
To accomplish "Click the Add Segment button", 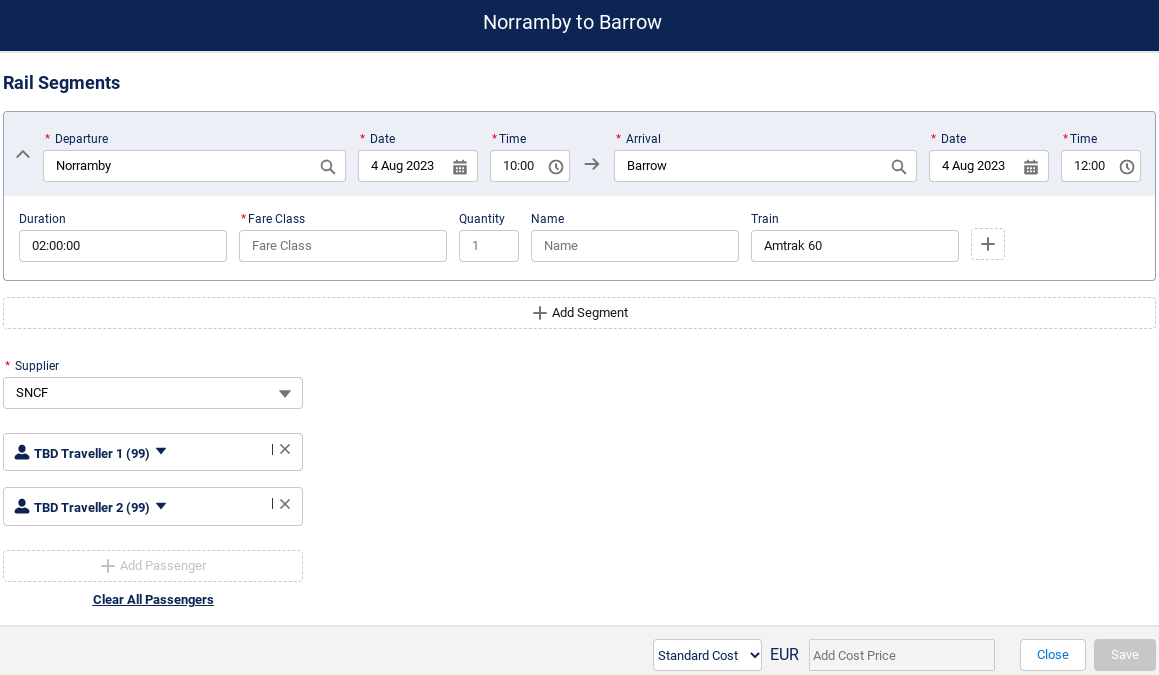I will tap(580, 313).
